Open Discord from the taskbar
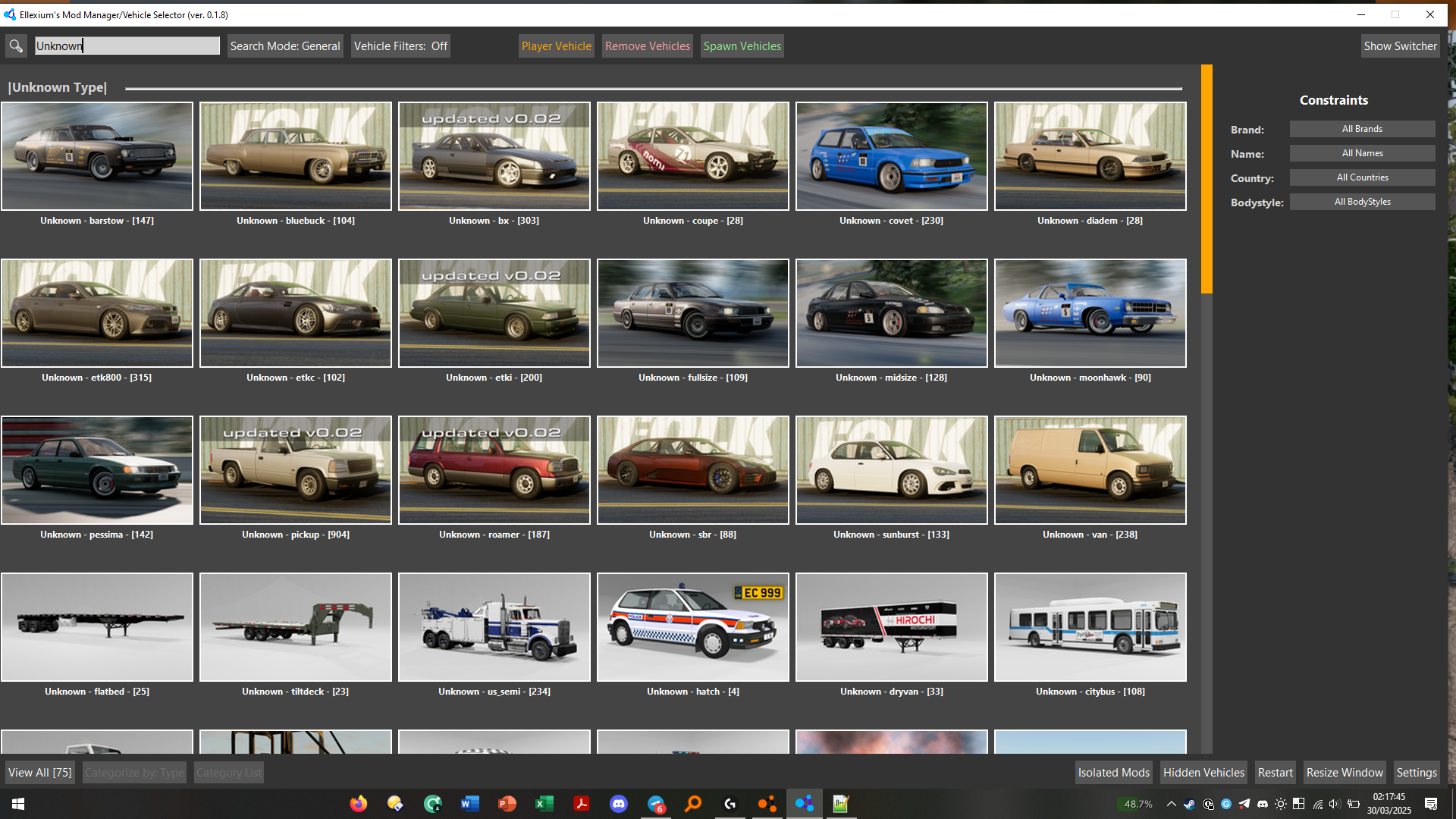Screen dimensions: 1456x819 tap(619, 804)
